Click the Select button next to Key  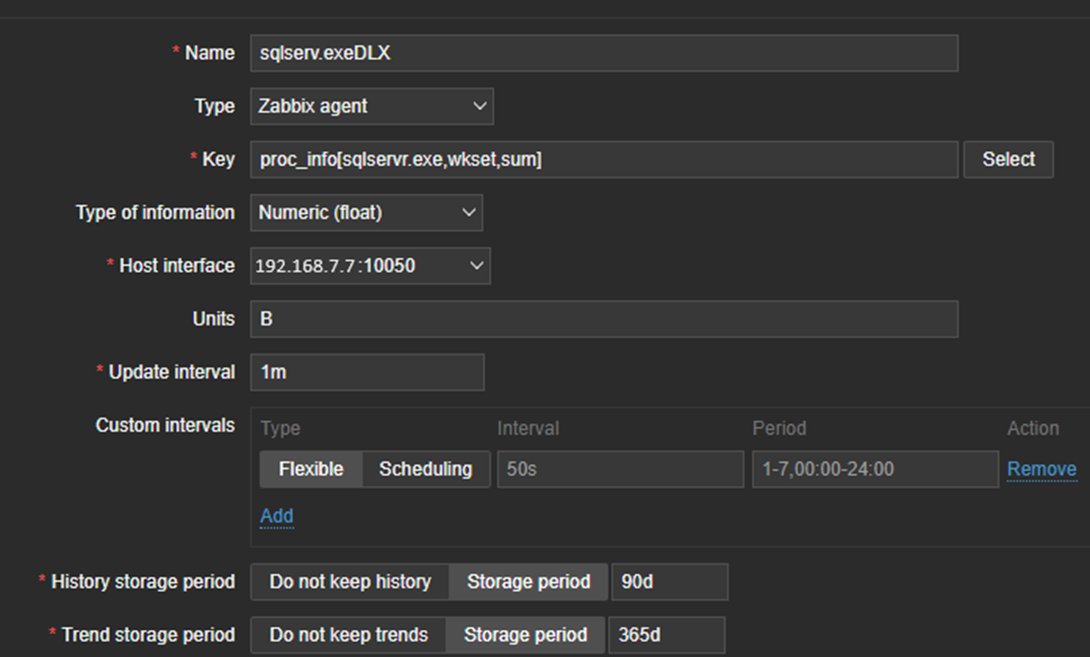coord(1008,159)
